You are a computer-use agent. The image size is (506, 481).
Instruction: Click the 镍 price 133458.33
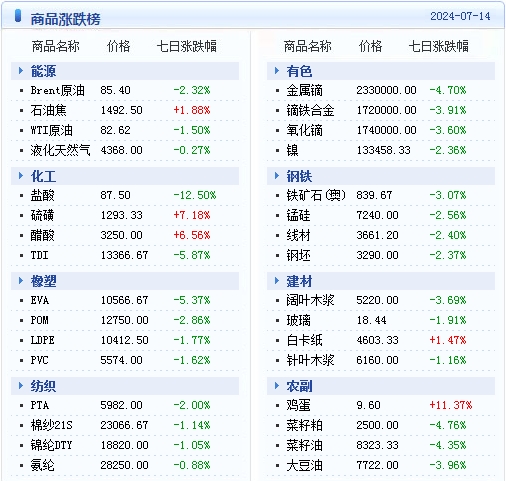click(x=383, y=150)
